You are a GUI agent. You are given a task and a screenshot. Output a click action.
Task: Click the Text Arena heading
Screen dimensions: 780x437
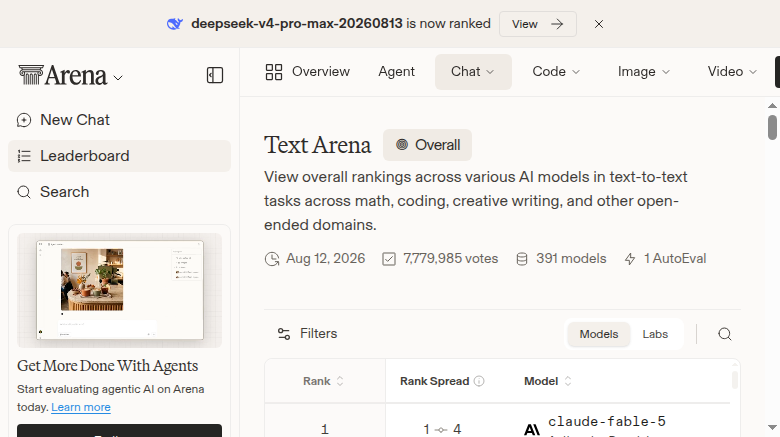click(317, 145)
